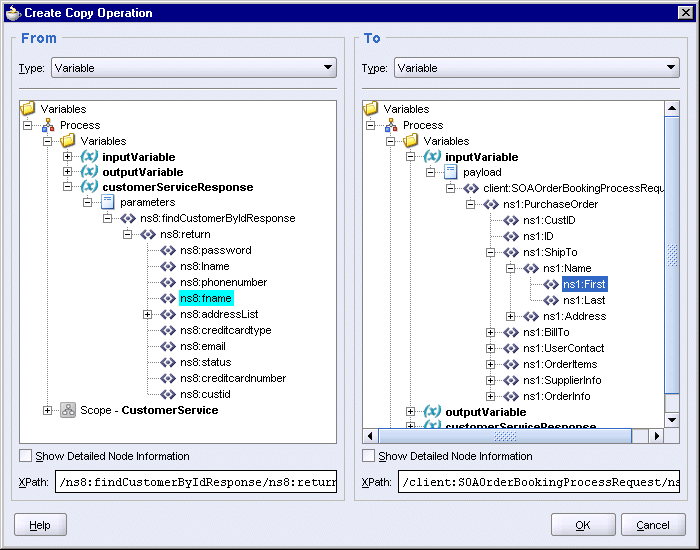Screen dimensions: 700x550
Task: Click the ns8:findCustomerByIdResponse element icon
Action: 128,218
